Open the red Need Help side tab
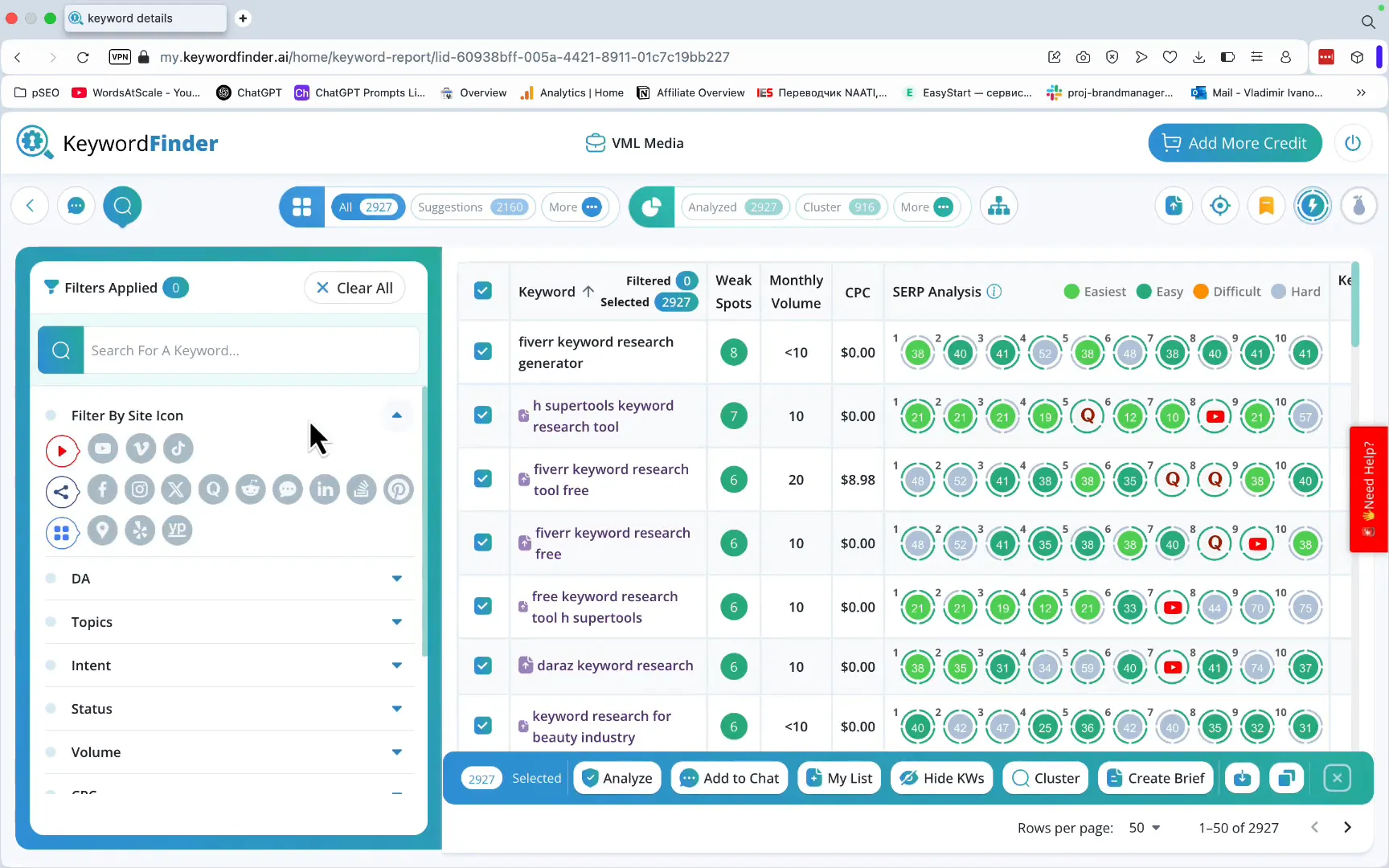The width and height of the screenshot is (1389, 868). (x=1368, y=489)
